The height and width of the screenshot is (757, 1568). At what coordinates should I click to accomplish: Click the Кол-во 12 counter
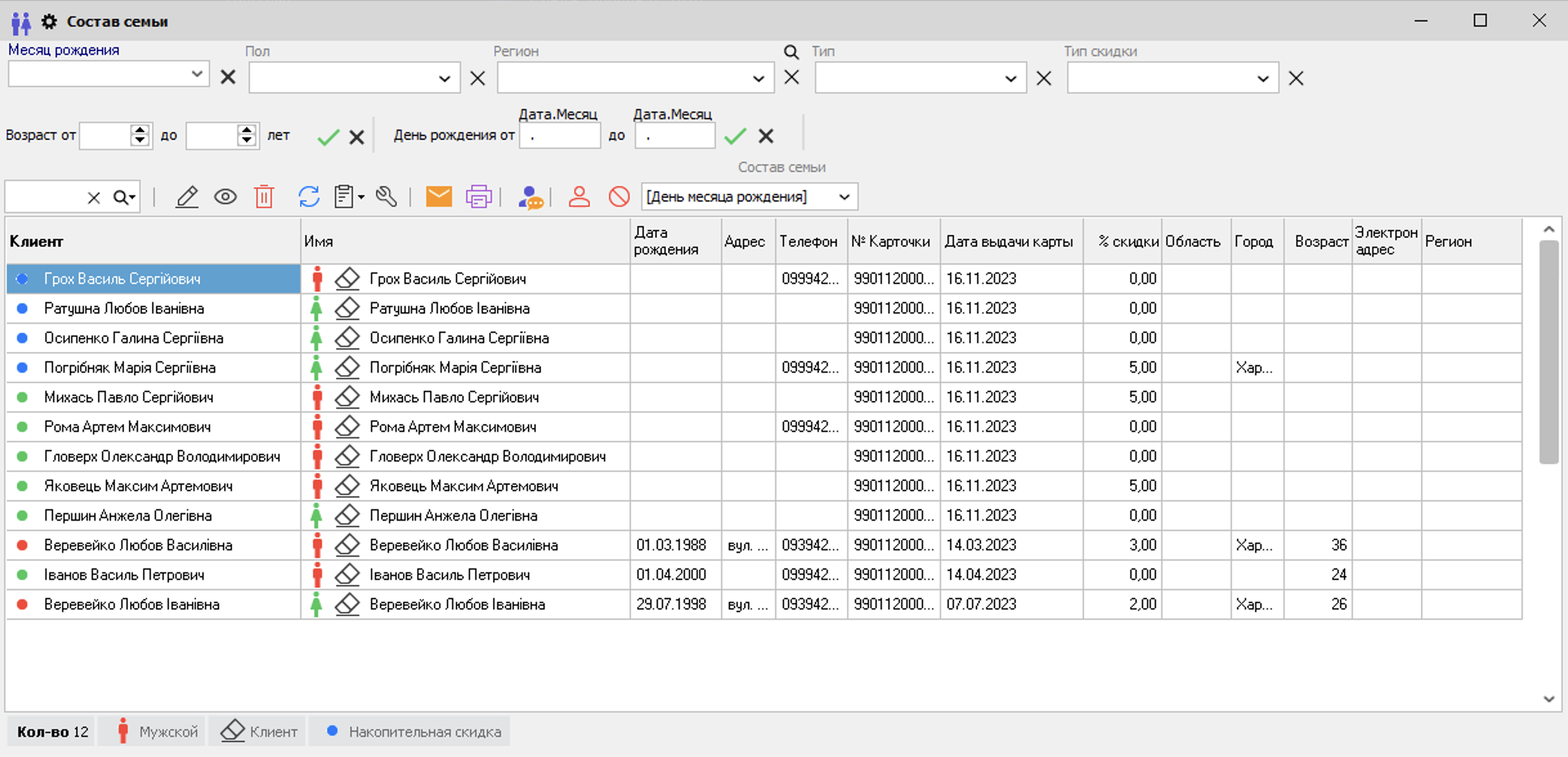pos(51,732)
